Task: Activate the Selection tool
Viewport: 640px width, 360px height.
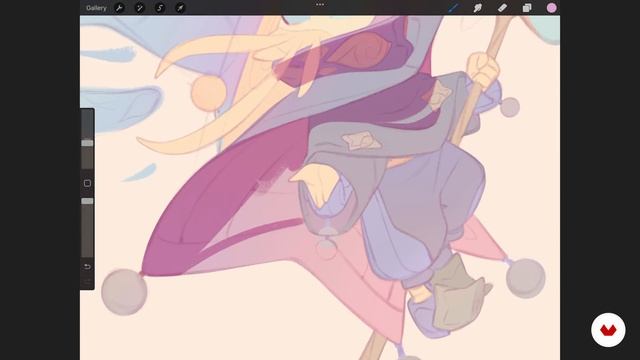Action: (x=160, y=8)
